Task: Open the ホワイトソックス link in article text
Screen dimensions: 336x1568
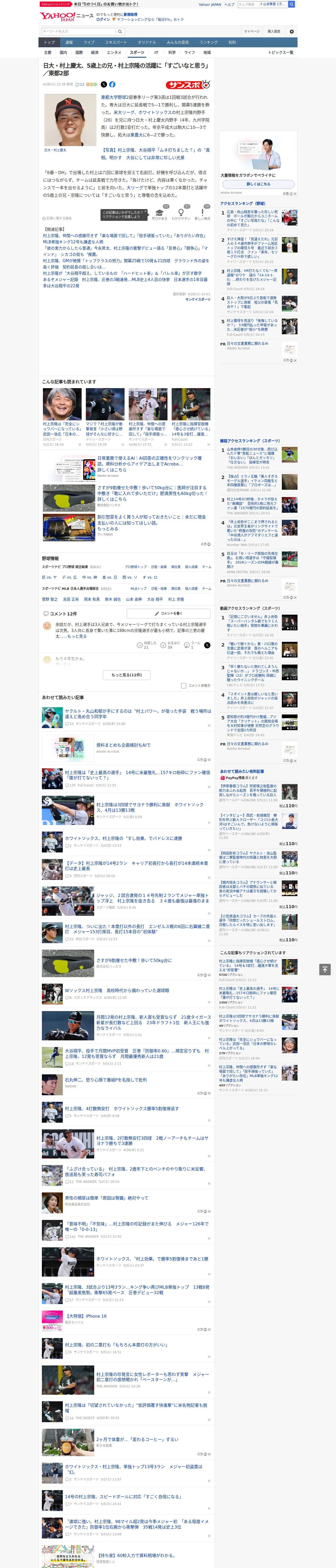Action: coord(155,113)
